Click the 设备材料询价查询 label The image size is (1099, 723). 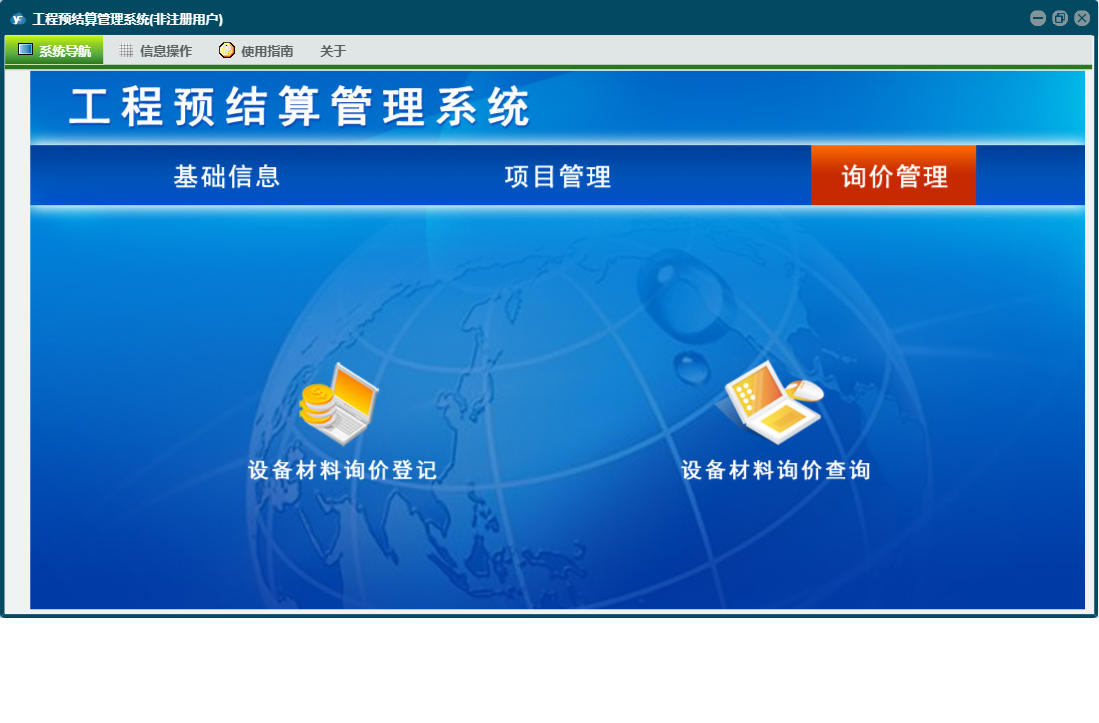[x=776, y=470]
